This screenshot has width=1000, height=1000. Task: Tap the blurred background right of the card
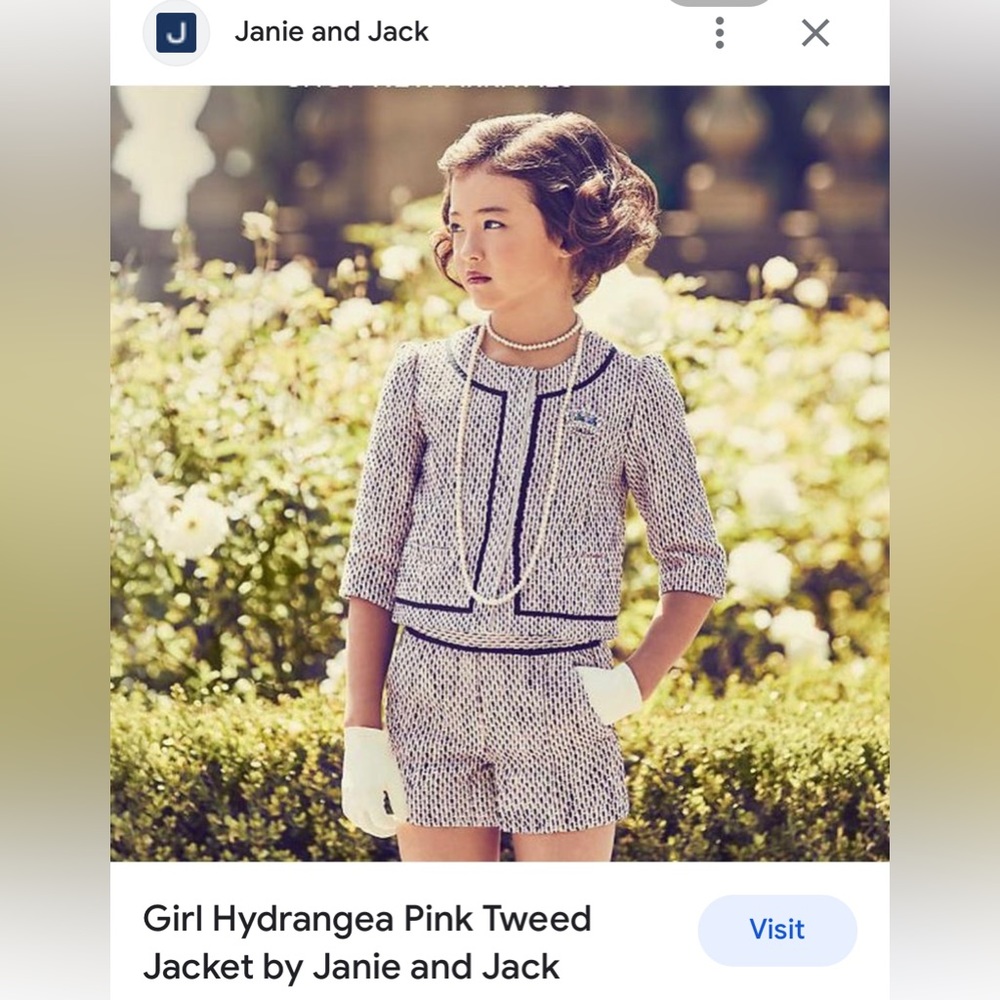click(x=945, y=500)
